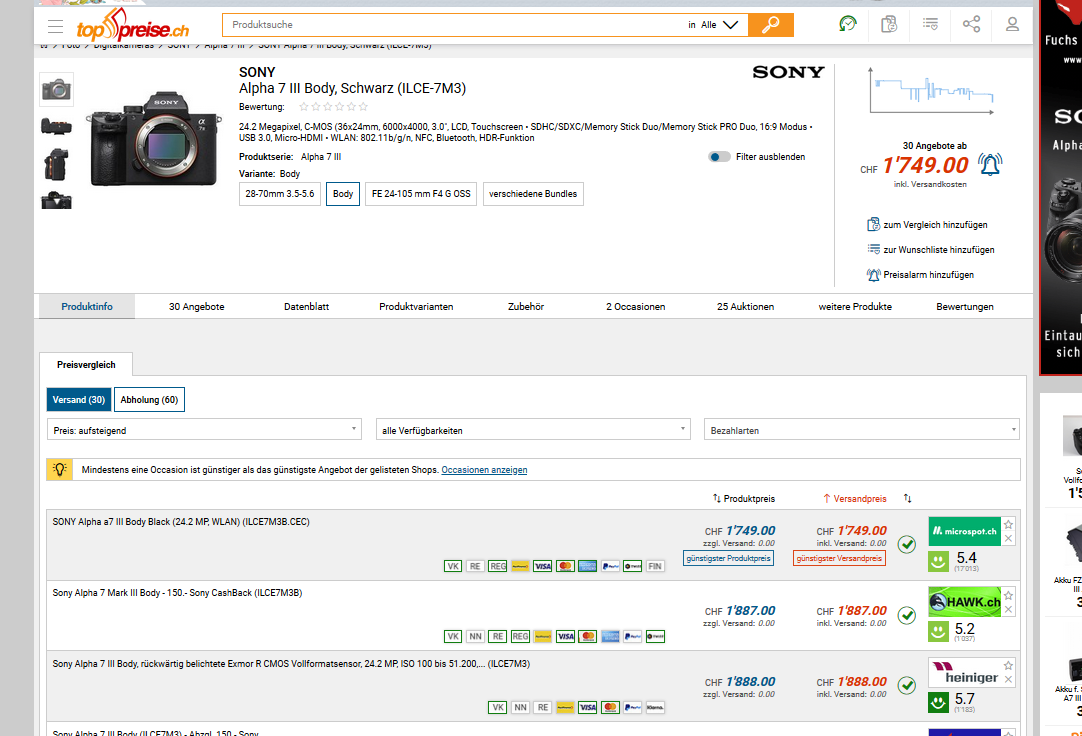Open the '25 Auktionen' tab
Image resolution: width=1082 pixels, height=736 pixels.
click(745, 307)
